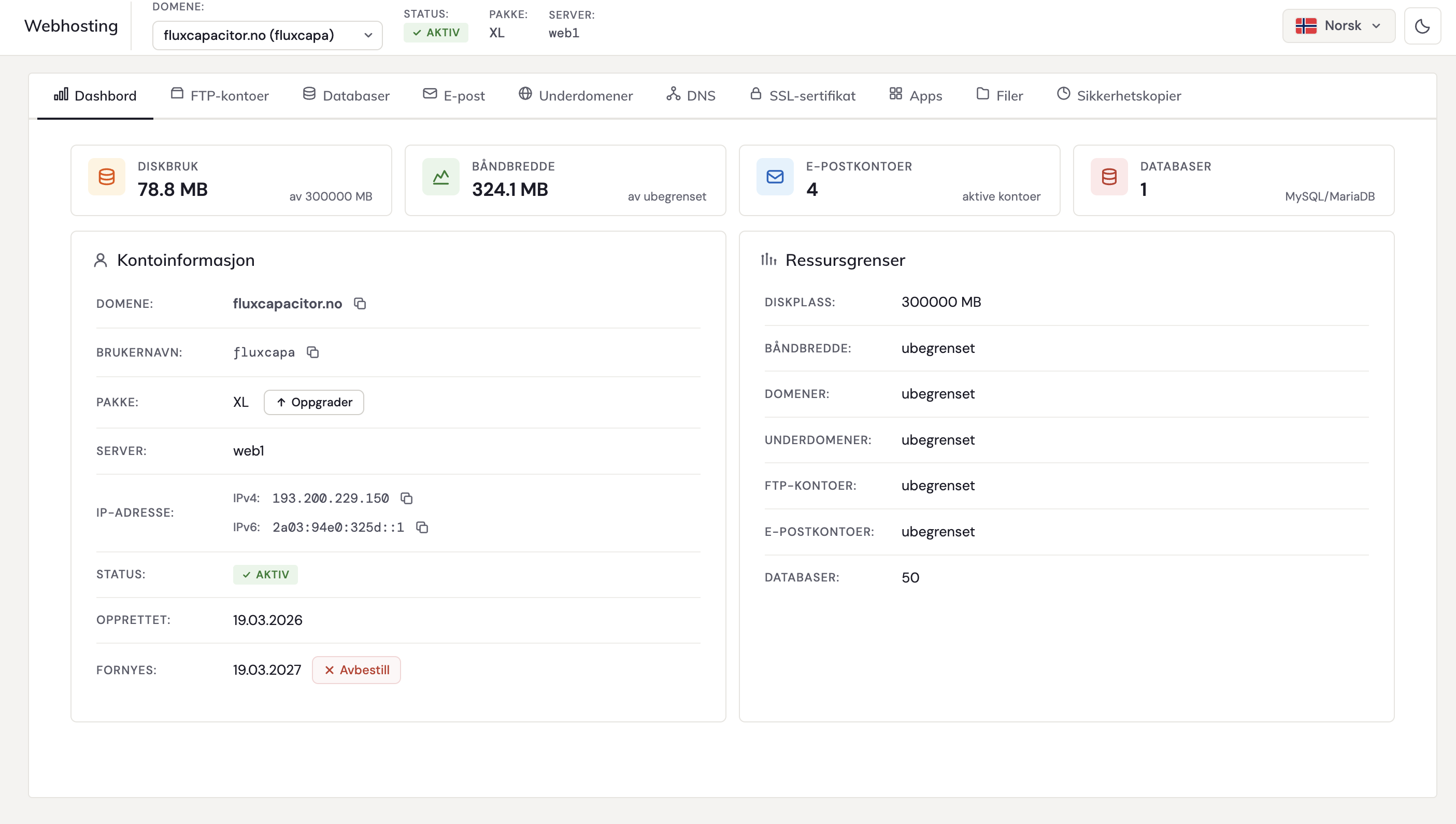Click the blue E-postkontoer envelope icon

(x=775, y=177)
